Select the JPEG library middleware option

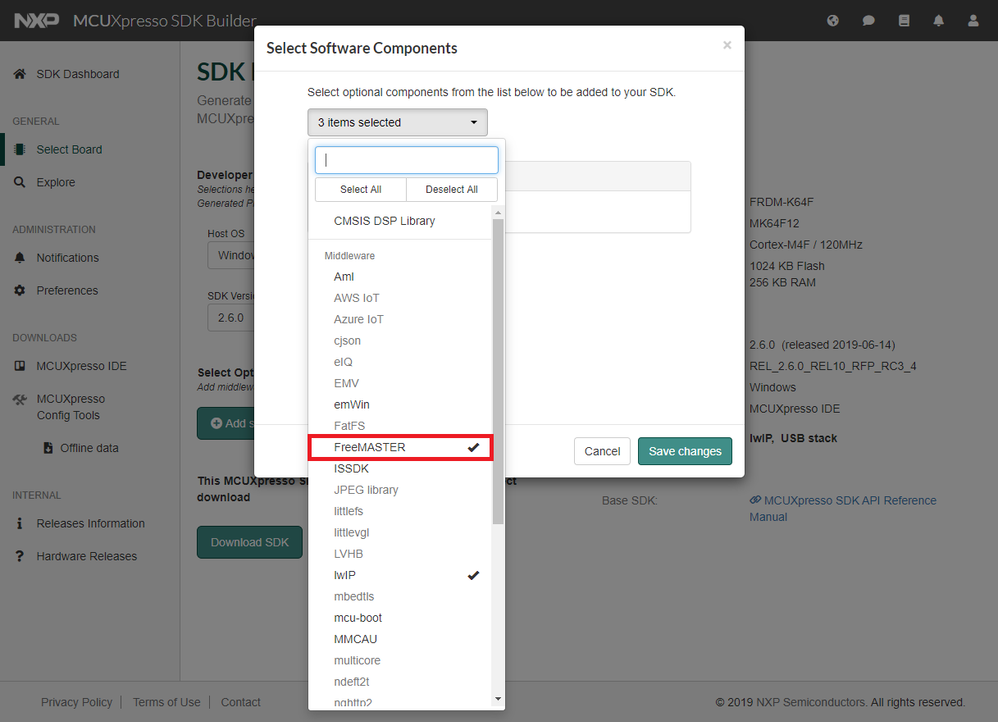click(400, 490)
